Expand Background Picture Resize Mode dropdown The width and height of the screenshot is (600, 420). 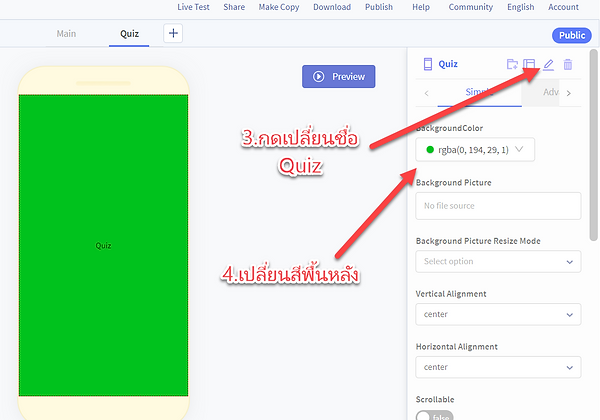pos(498,262)
